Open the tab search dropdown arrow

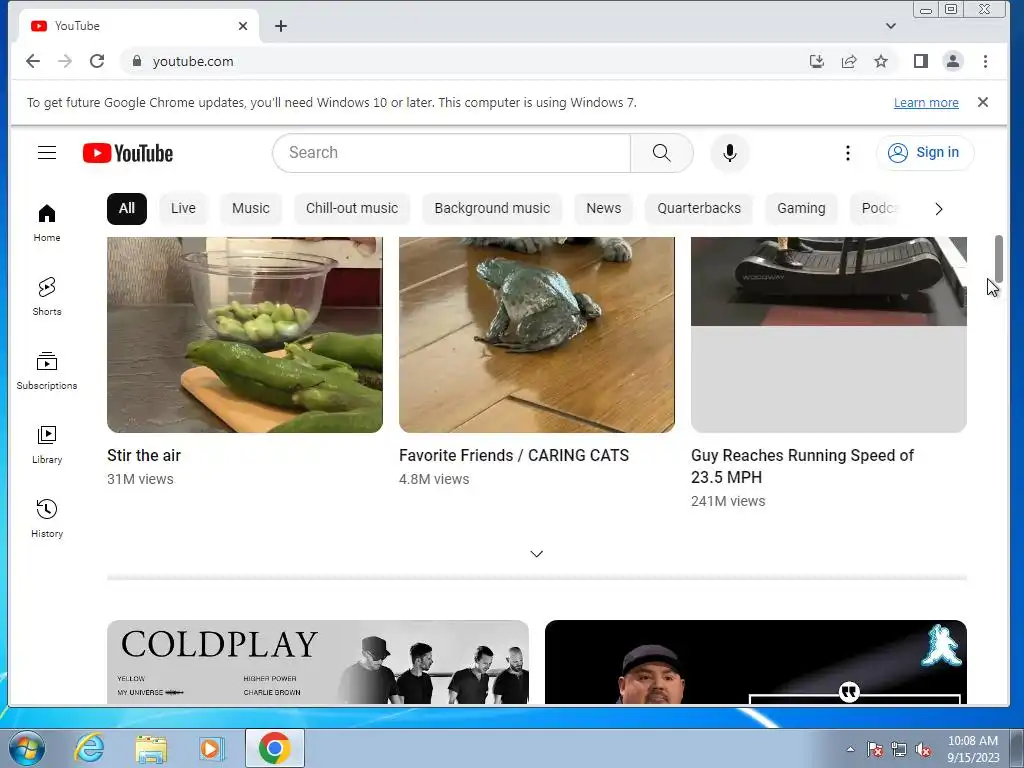pyautogui.click(x=891, y=26)
